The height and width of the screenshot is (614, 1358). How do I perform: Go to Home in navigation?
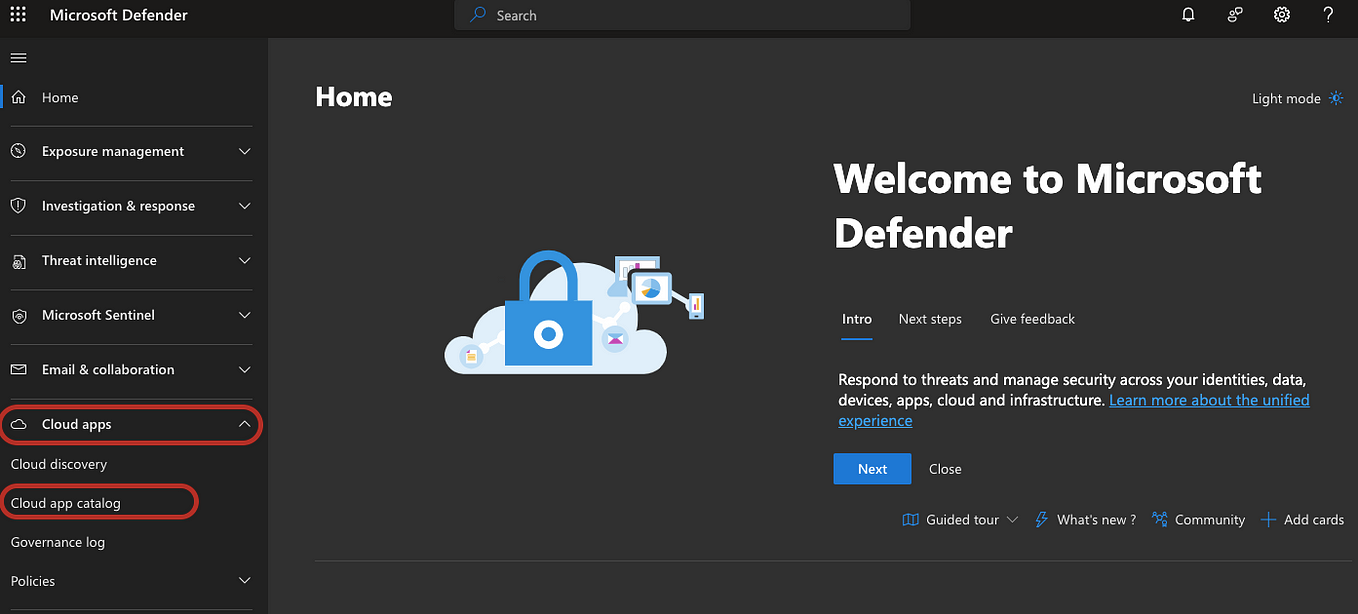[60, 97]
